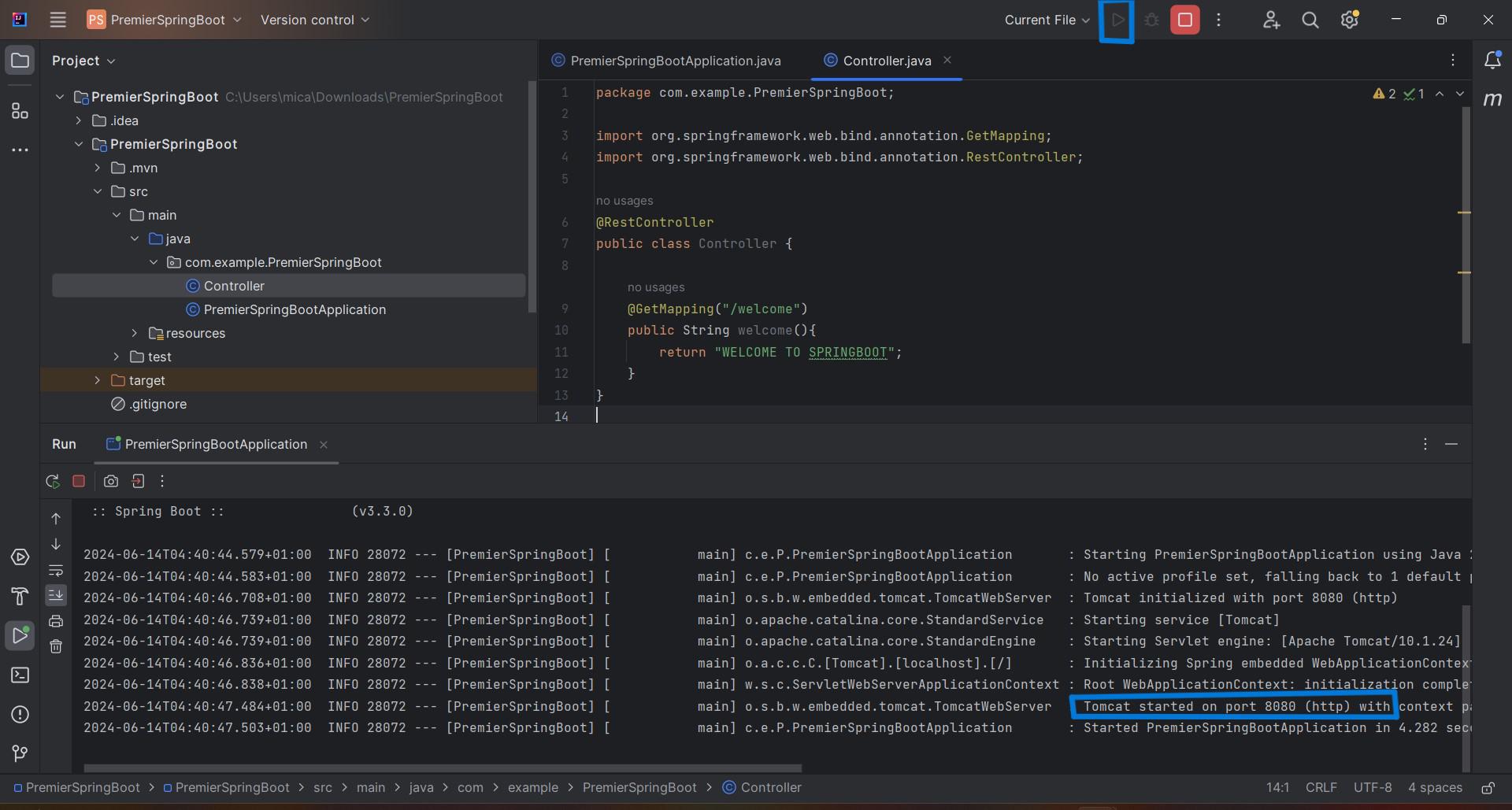This screenshot has width=1512, height=810.
Task: Open Maven tool window icon
Action: [1492, 99]
